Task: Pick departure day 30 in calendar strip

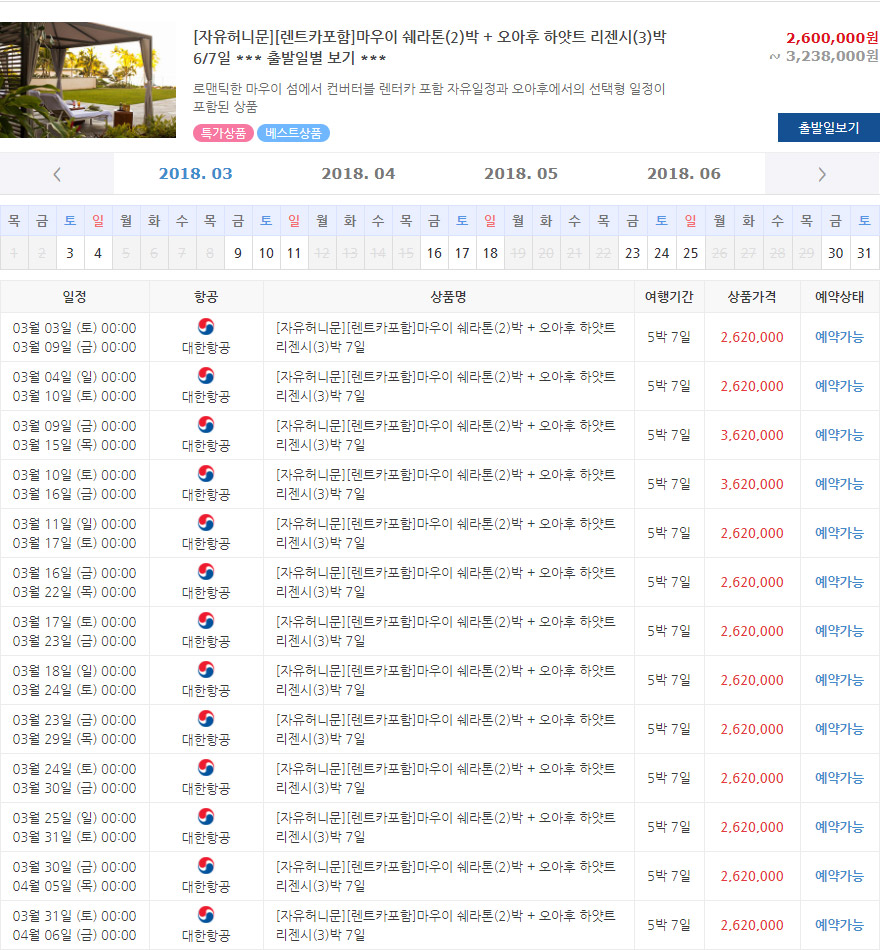Action: 835,253
